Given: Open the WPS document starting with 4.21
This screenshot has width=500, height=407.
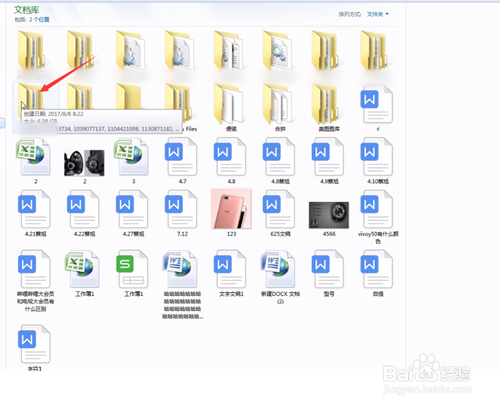Looking at the screenshot, I should pos(35,213).
